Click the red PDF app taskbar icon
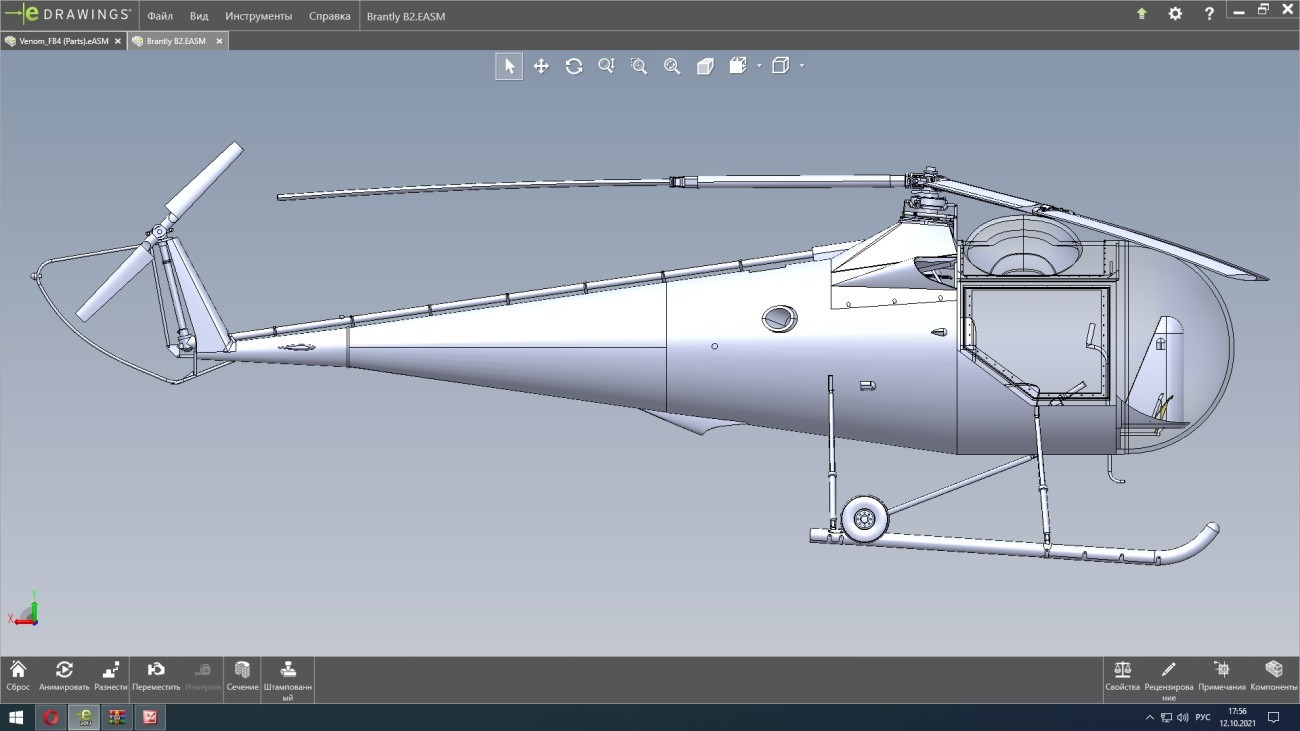 point(150,717)
